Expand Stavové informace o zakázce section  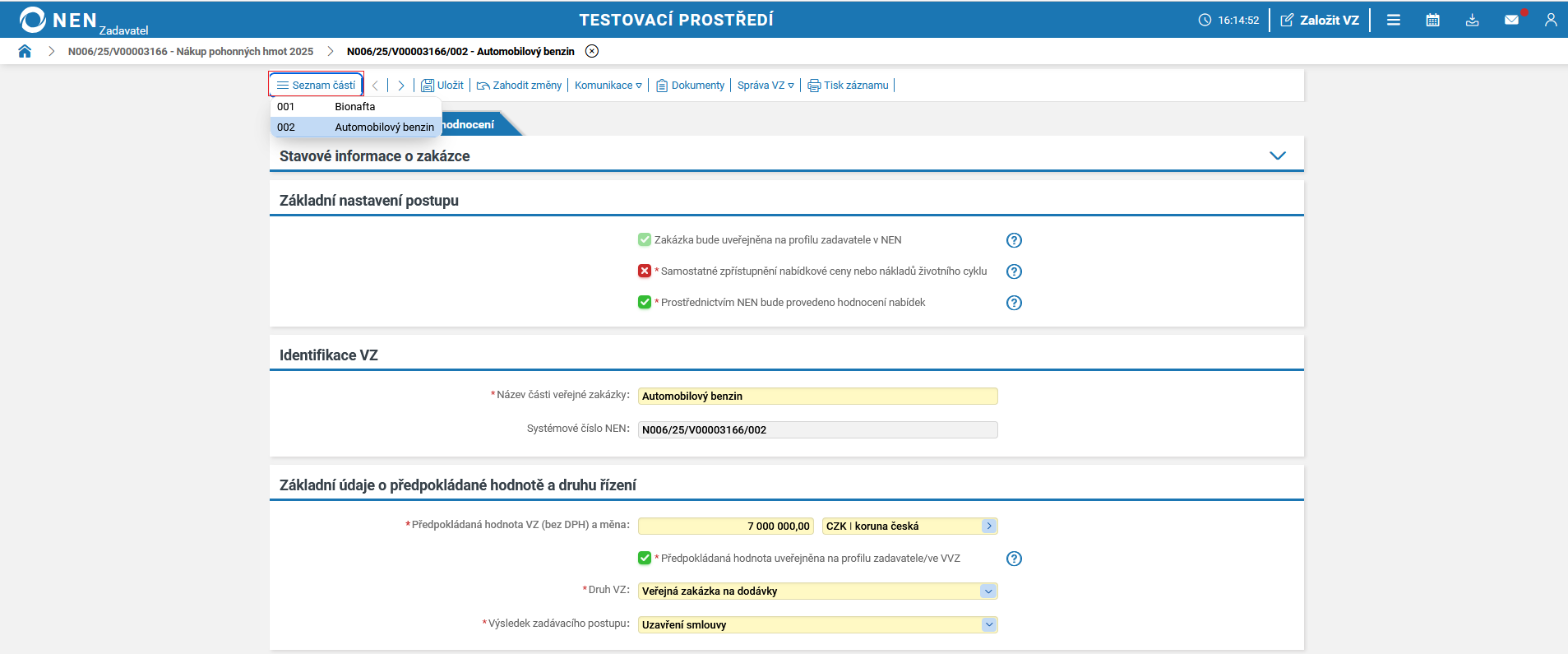[x=1277, y=155]
